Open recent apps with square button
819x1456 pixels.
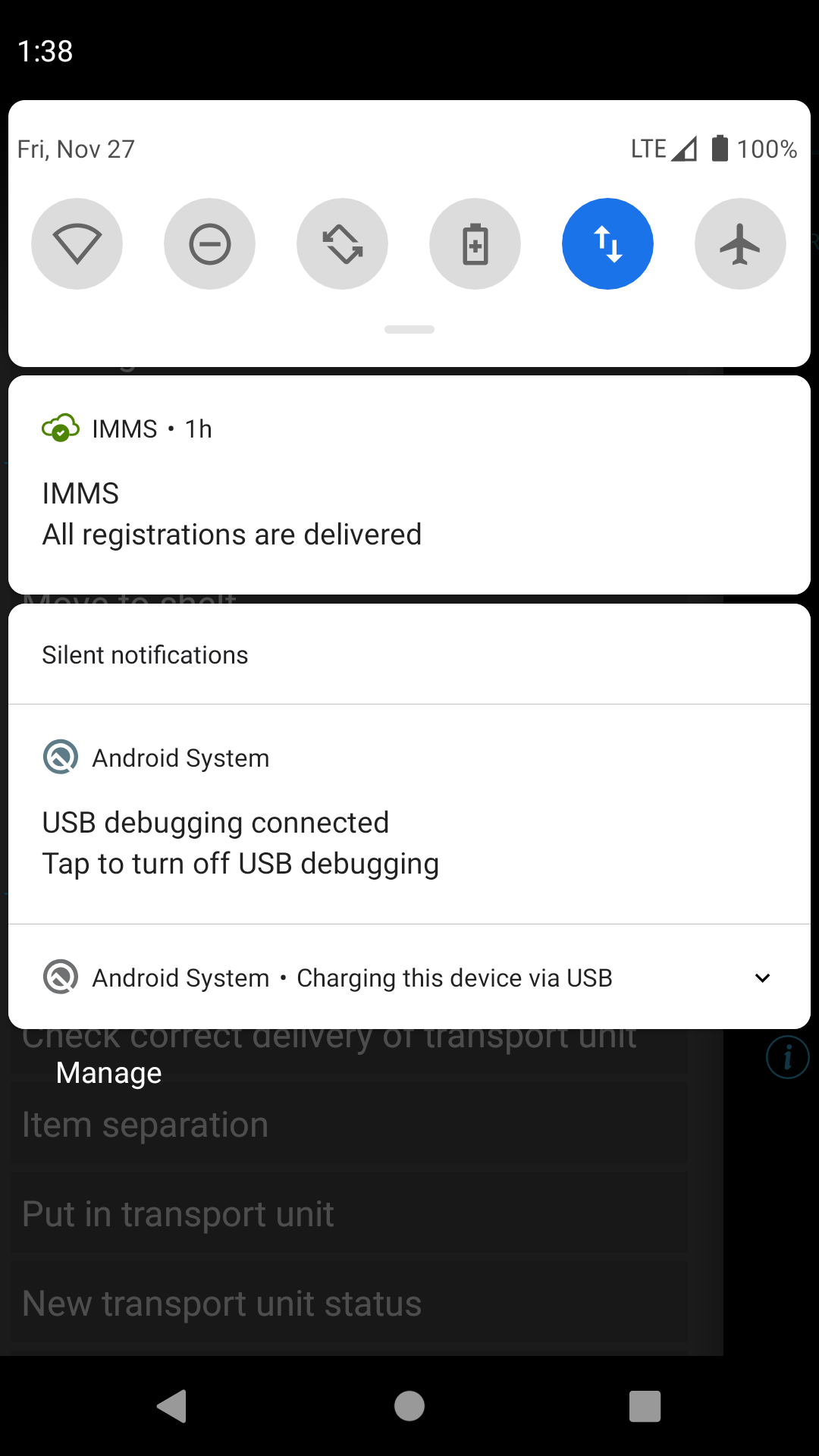(x=645, y=1407)
